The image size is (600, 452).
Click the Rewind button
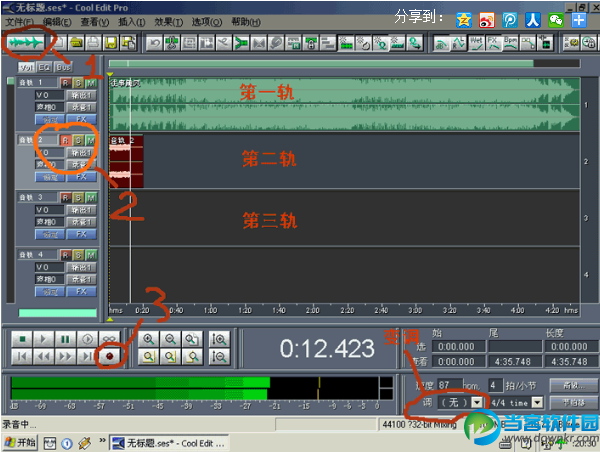(x=44, y=356)
